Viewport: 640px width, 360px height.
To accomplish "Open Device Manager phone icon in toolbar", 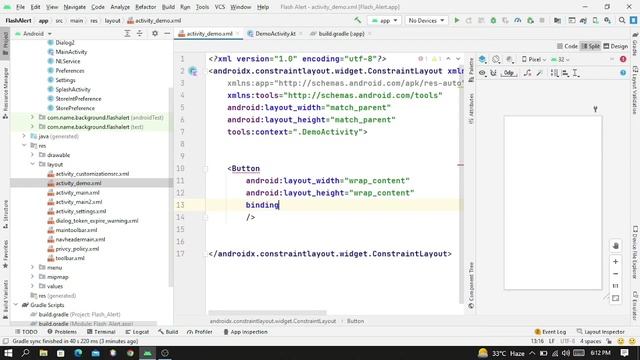I will pyautogui.click(x=595, y=20).
